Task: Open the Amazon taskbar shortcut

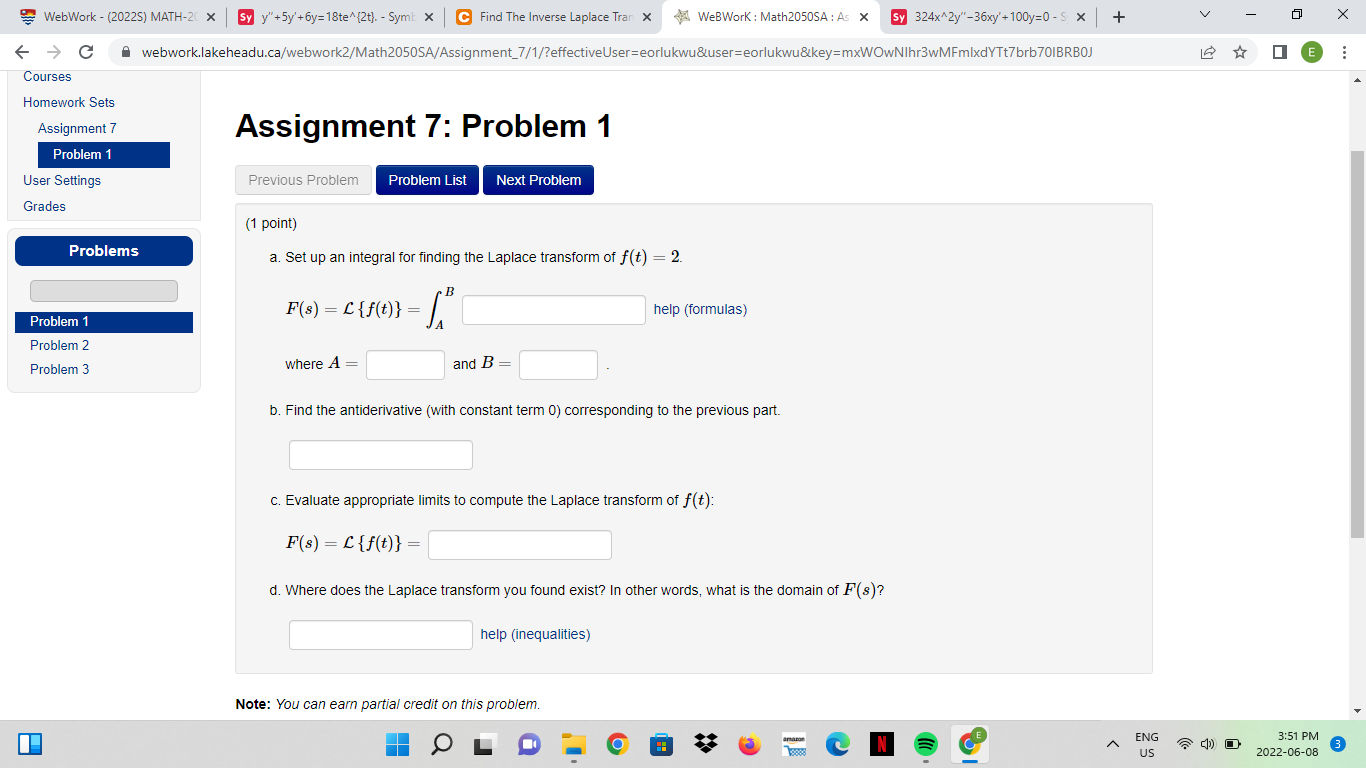Action: coord(795,744)
